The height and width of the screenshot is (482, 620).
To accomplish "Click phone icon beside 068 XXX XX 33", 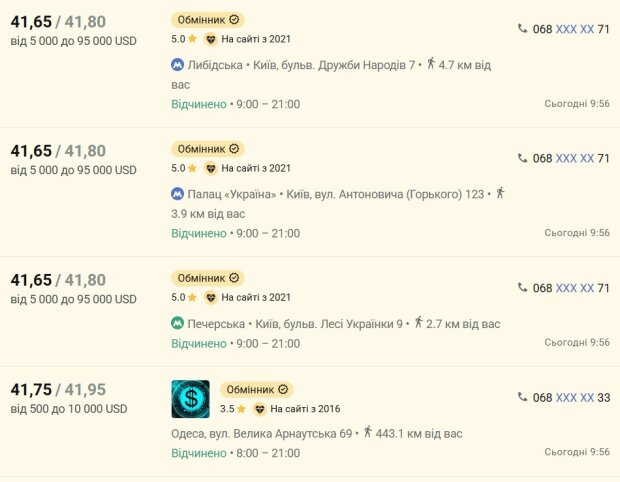I will tap(523, 397).
